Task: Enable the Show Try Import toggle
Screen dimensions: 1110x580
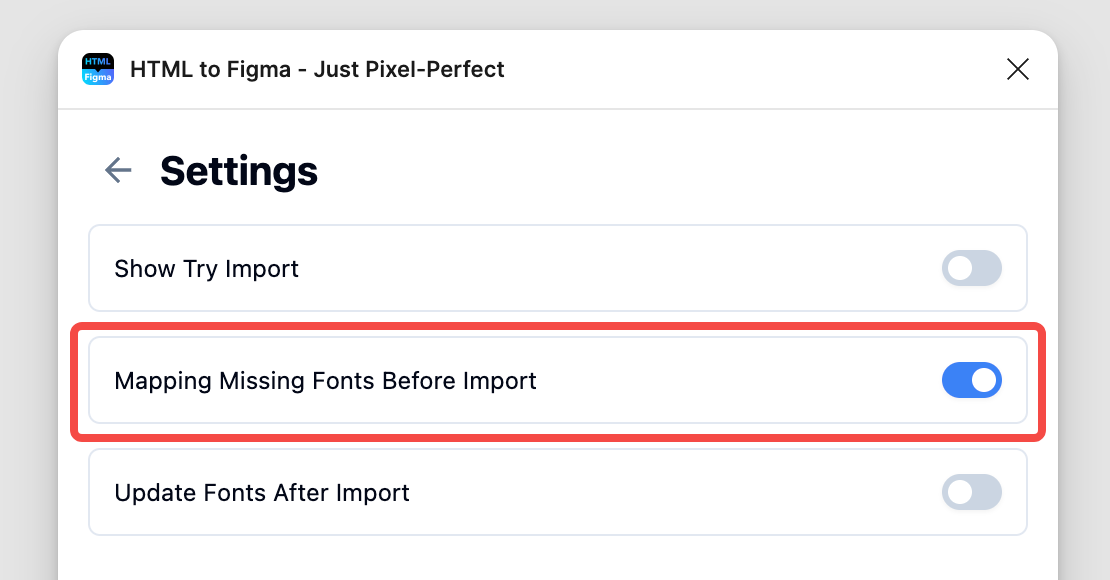Action: click(x=971, y=268)
